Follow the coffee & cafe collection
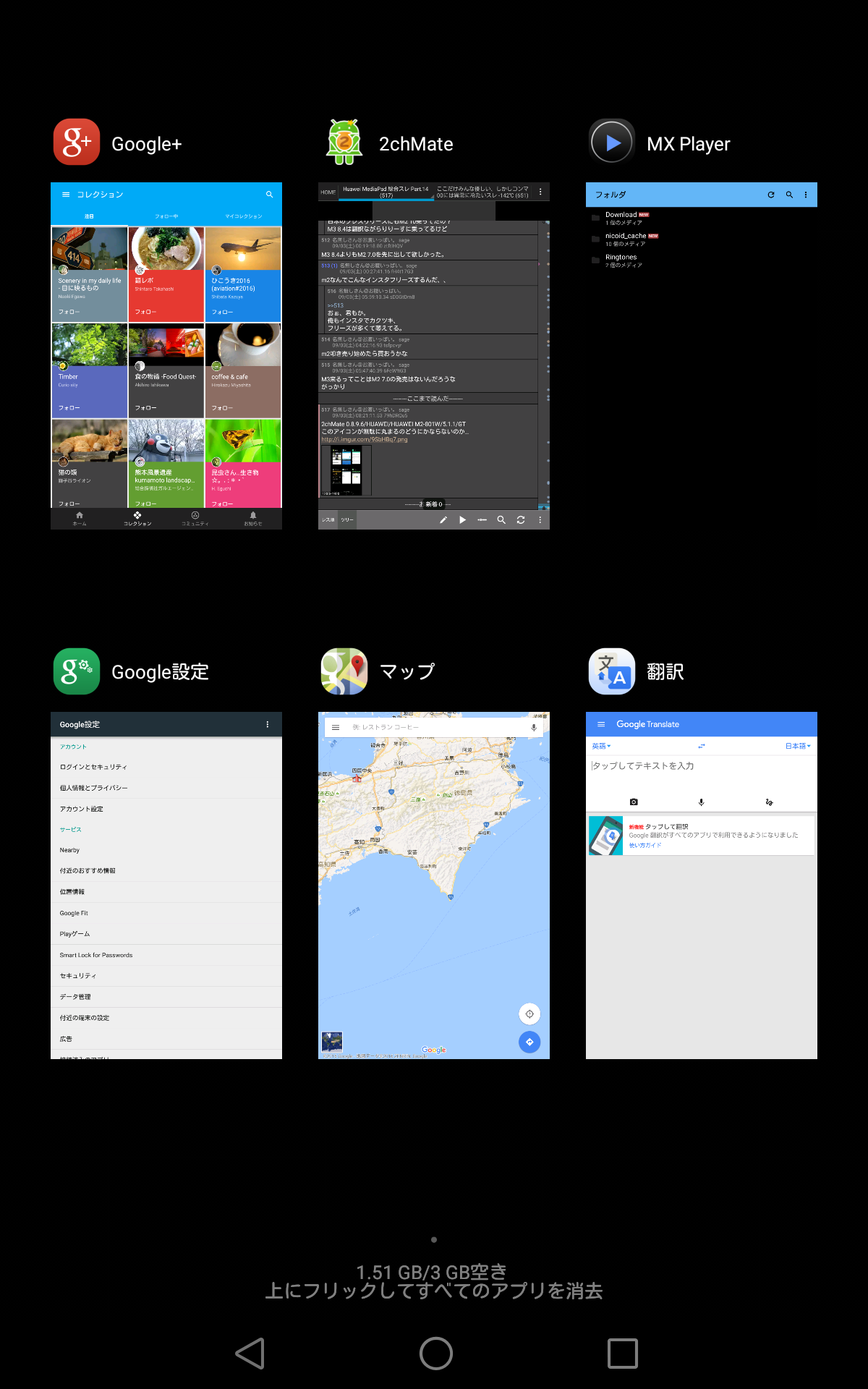868x1389 pixels. point(222,408)
